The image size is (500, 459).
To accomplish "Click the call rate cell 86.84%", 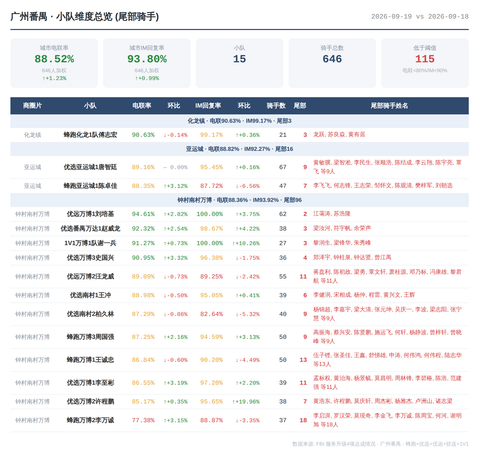I will [143, 360].
